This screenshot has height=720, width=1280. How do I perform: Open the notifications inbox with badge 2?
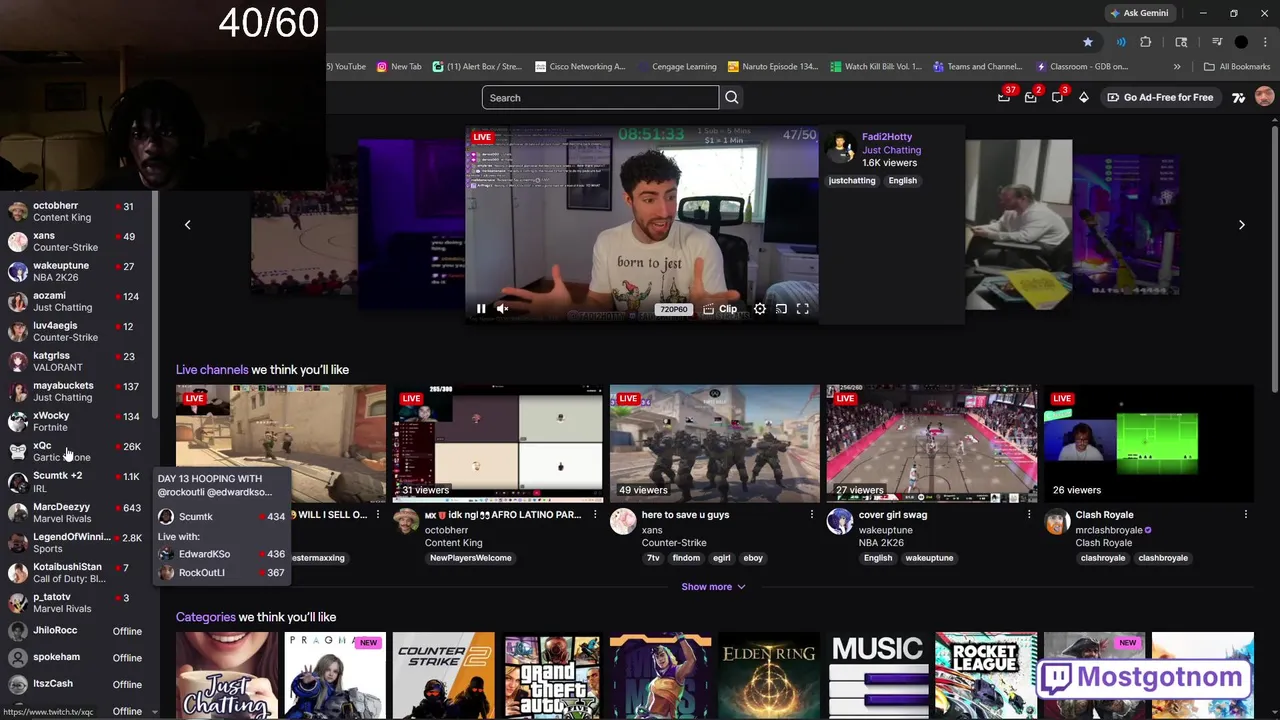[x=1030, y=97]
